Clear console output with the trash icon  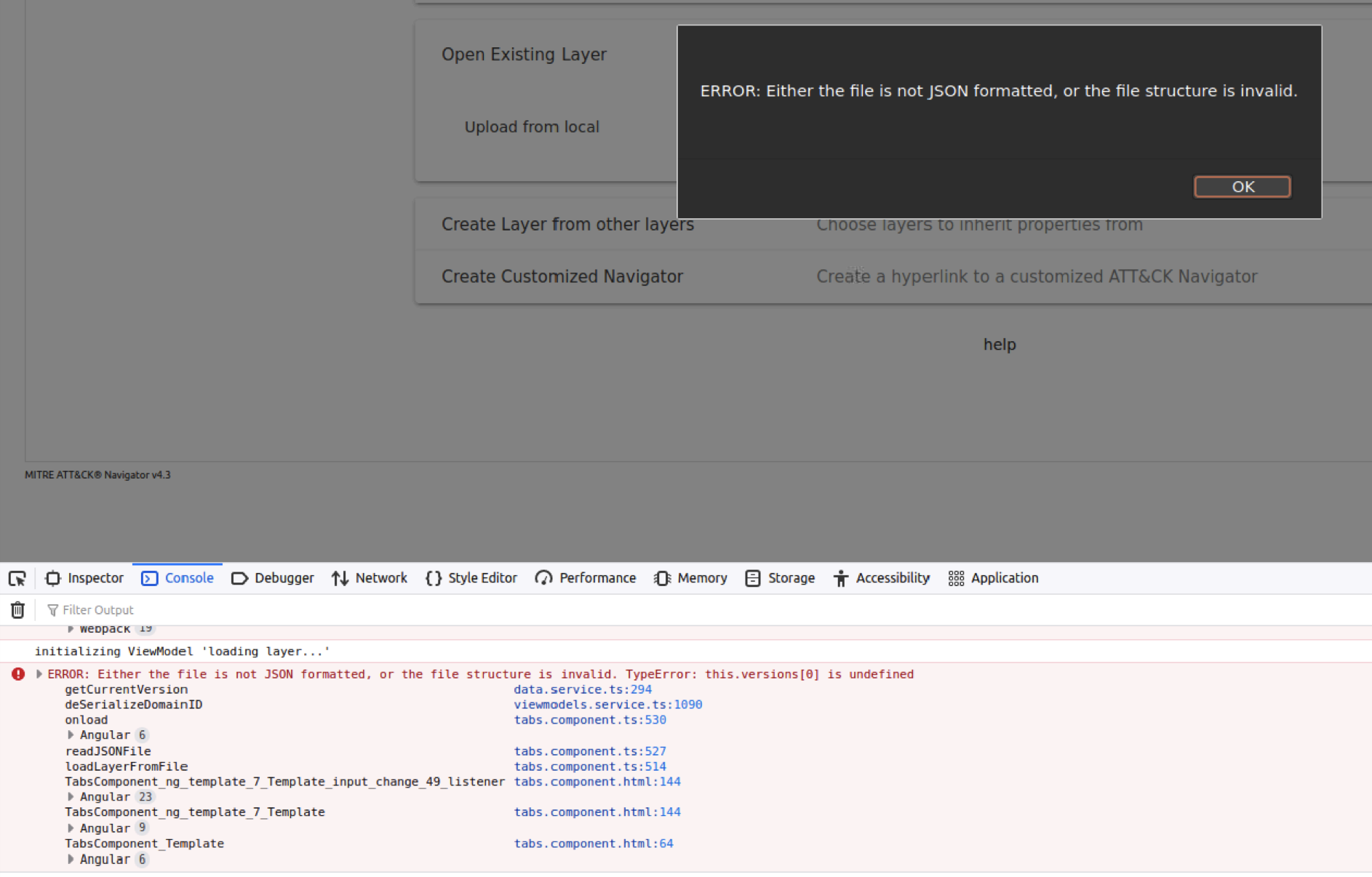(x=17, y=610)
